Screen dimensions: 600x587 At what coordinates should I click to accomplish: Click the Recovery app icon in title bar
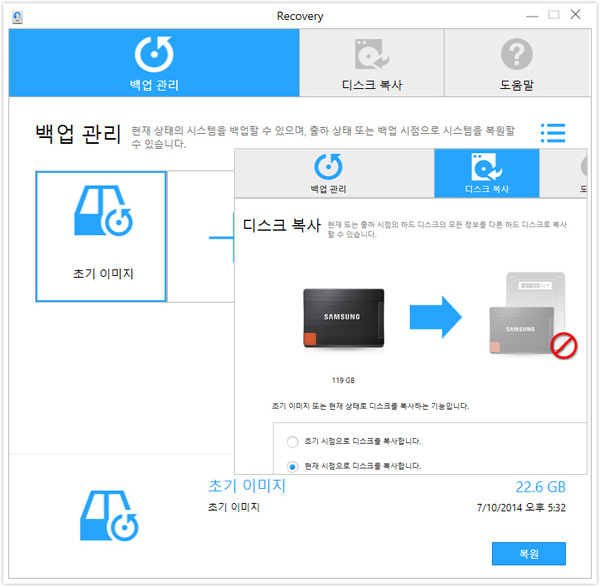(17, 17)
